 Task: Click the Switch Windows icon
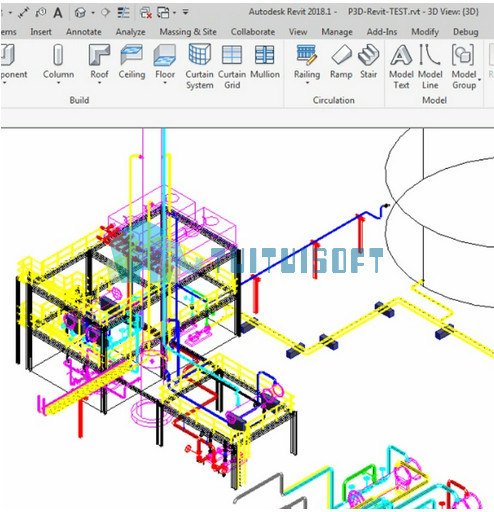pos(163,13)
